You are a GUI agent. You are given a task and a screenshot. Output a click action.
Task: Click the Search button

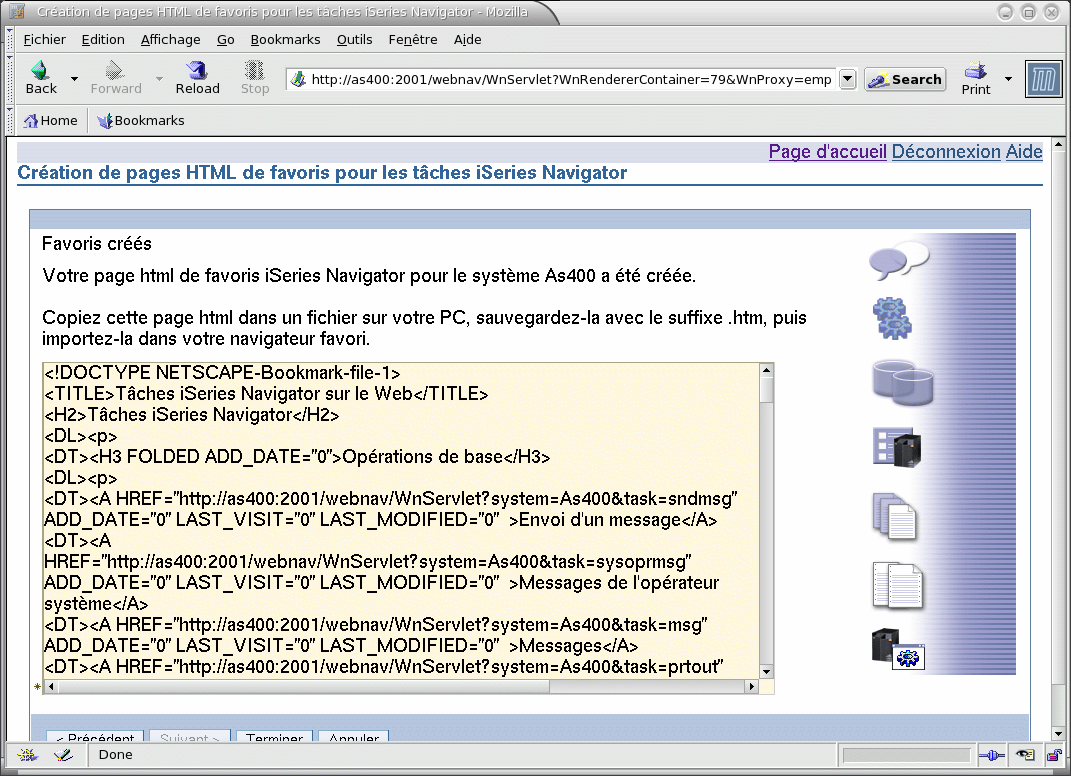click(905, 79)
